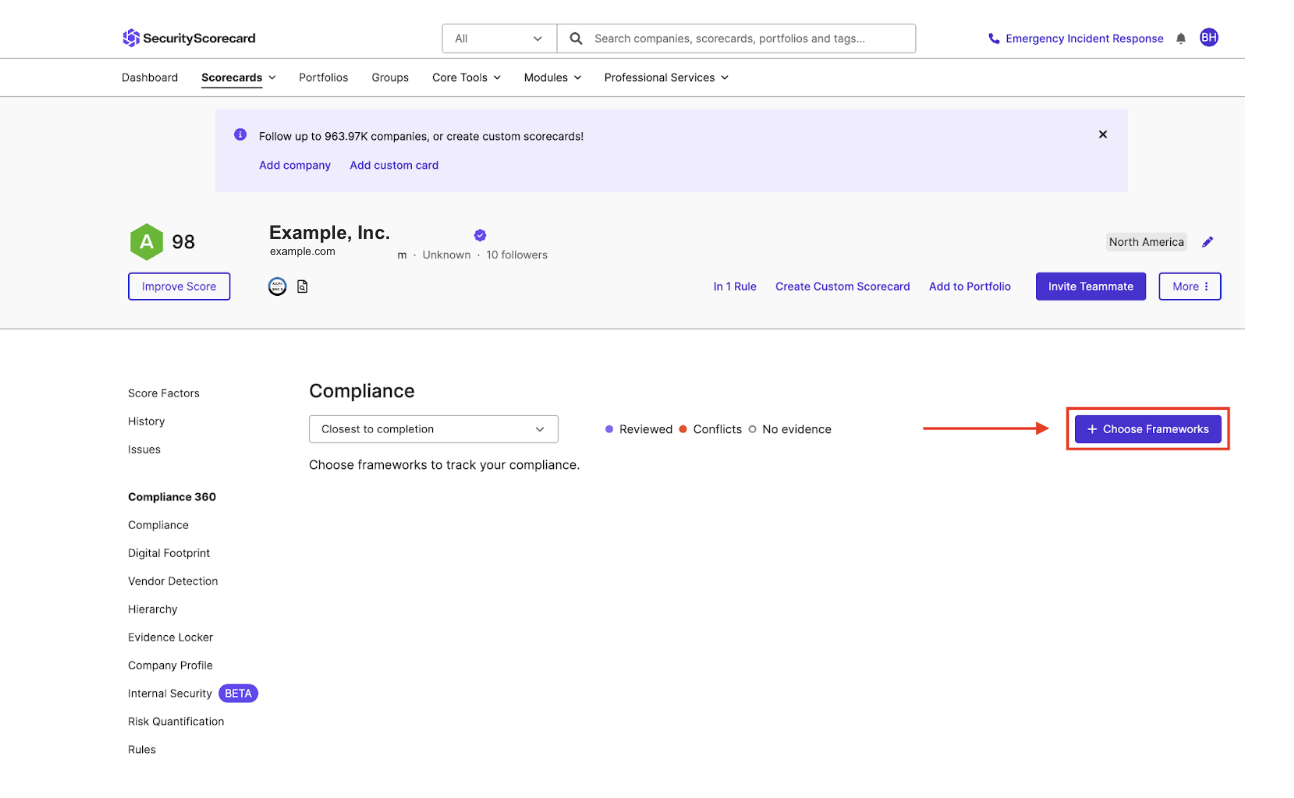
Task: Open the All search filter dropdown
Action: coord(499,39)
